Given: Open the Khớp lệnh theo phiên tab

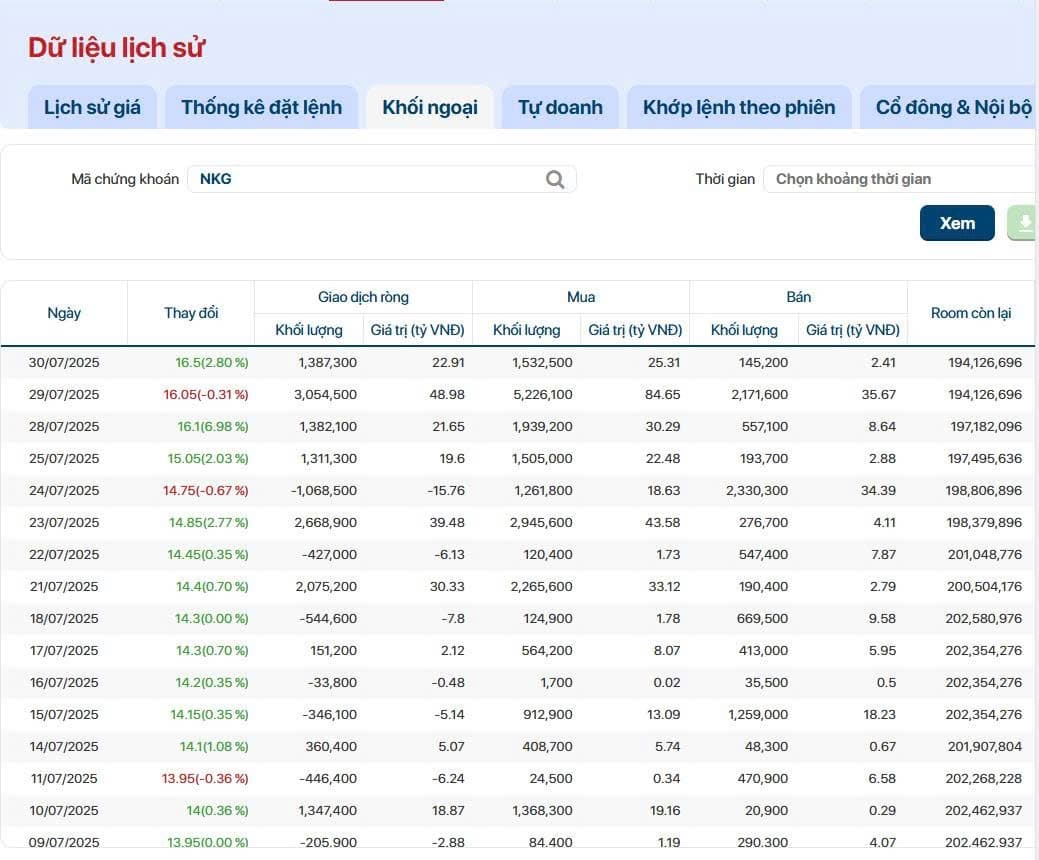Looking at the screenshot, I should (739, 107).
